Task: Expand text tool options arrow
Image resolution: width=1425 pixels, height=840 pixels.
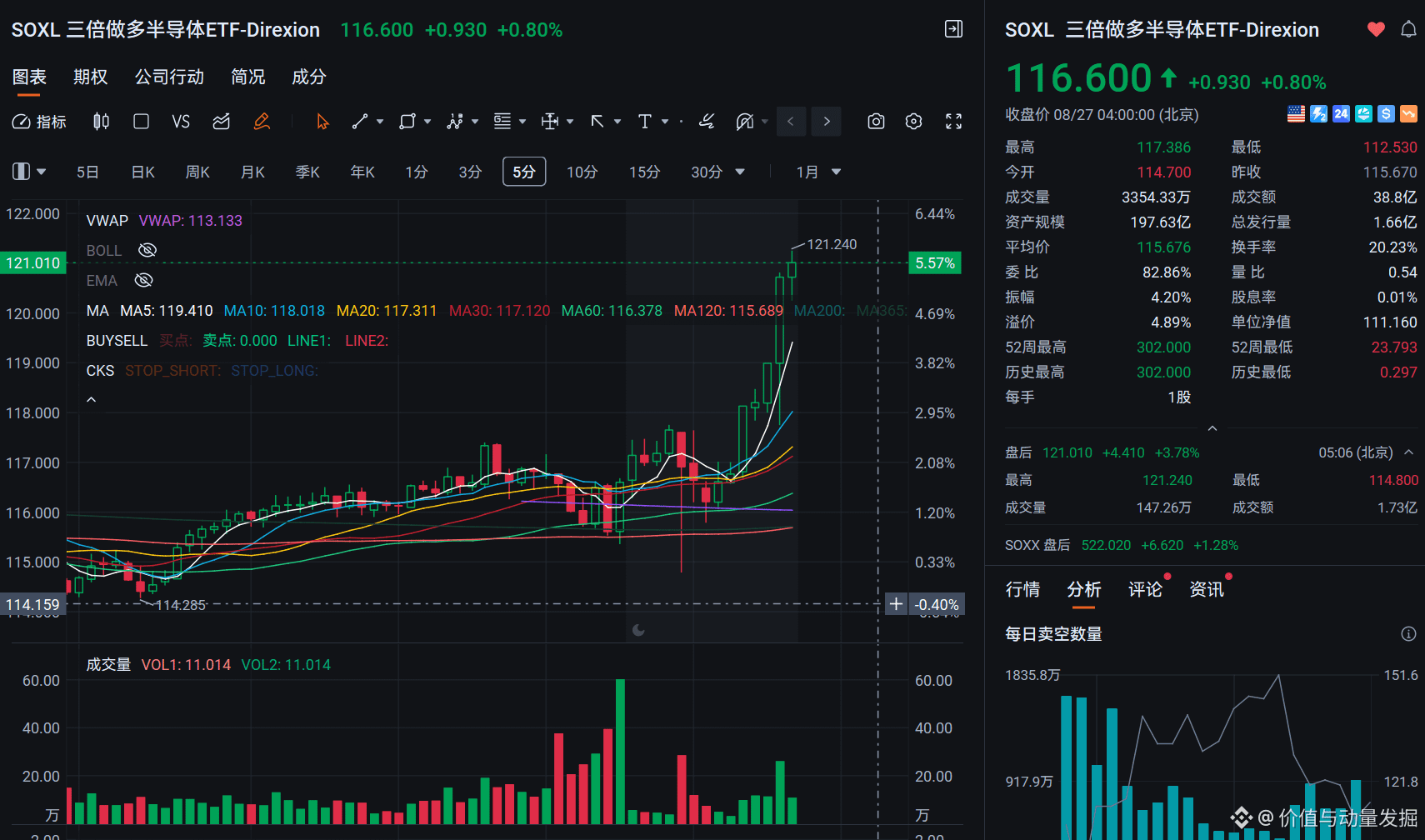Action: coord(665,122)
